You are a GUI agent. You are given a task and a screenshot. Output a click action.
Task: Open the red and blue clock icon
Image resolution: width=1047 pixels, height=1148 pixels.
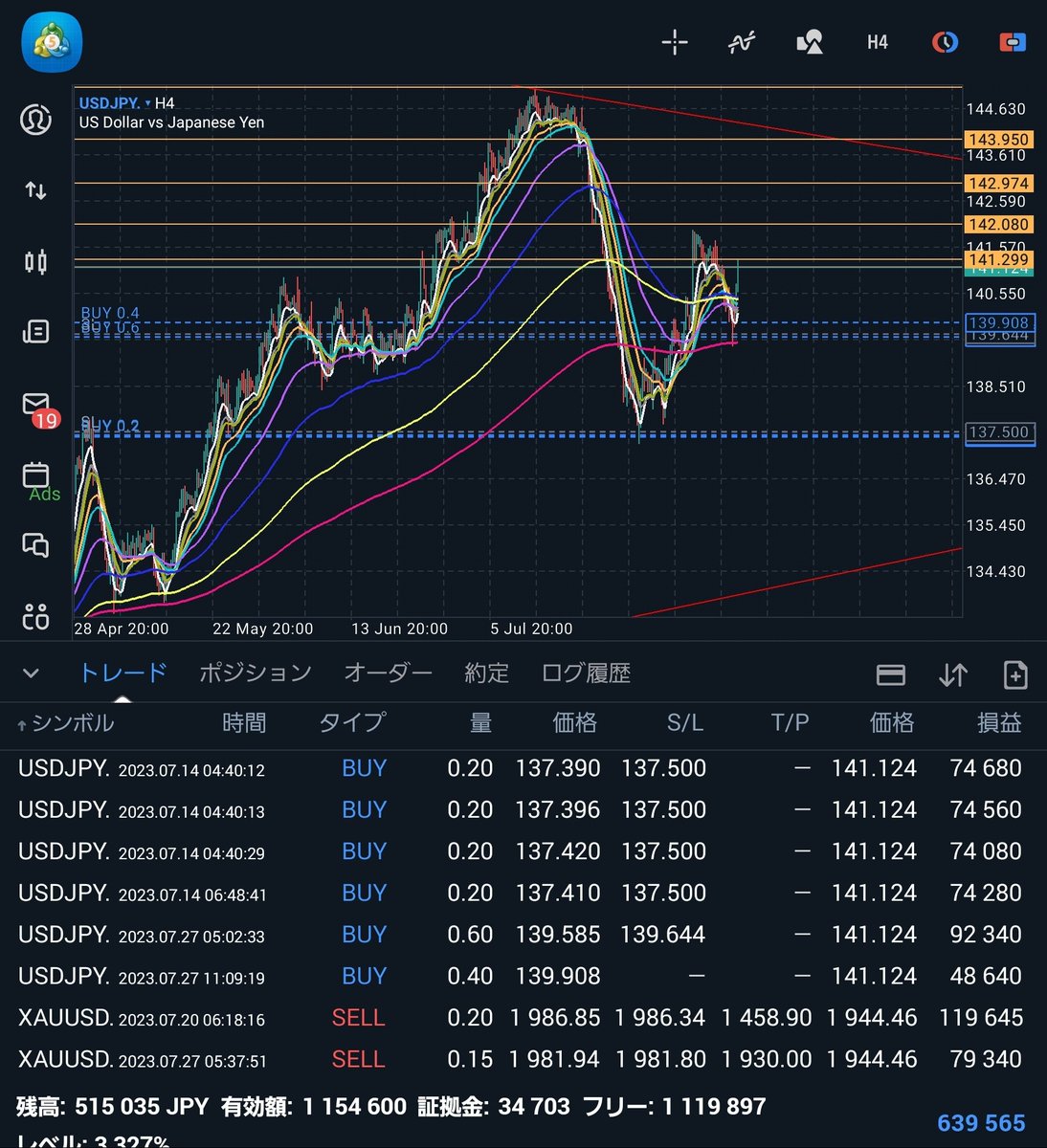click(x=945, y=42)
